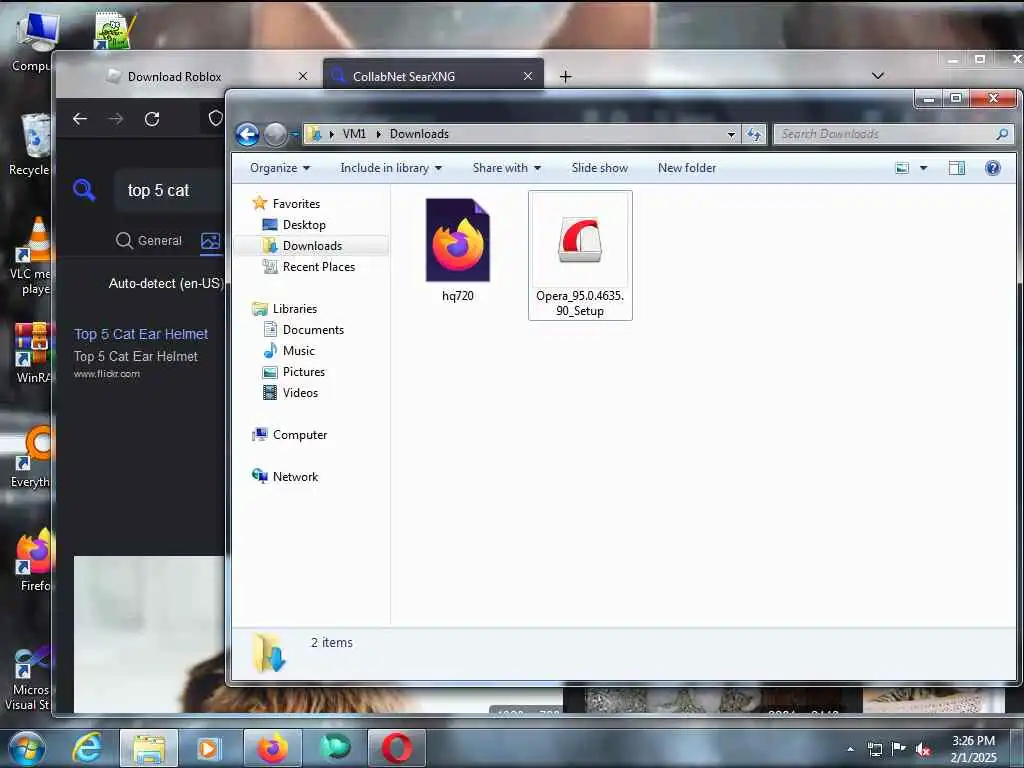Select the Images search category icon

pos(211,241)
